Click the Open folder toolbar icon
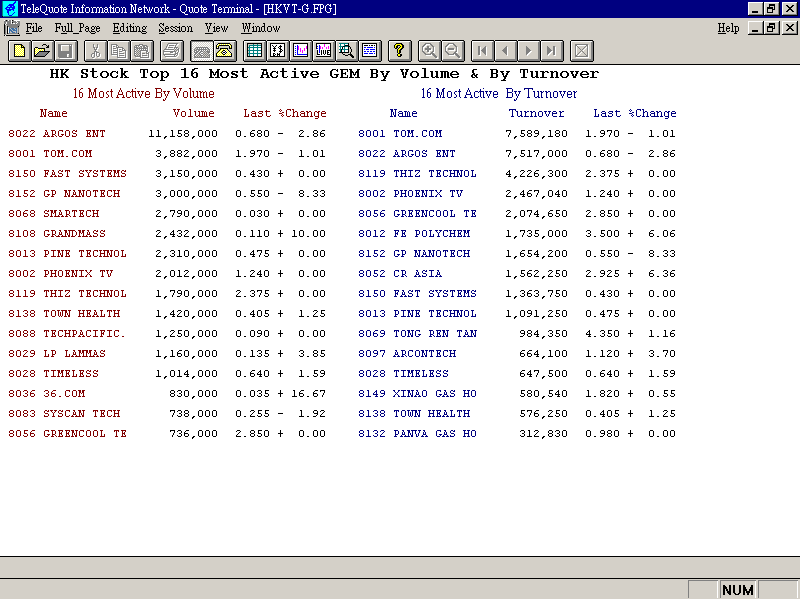This screenshot has width=800, height=600. 42,51
